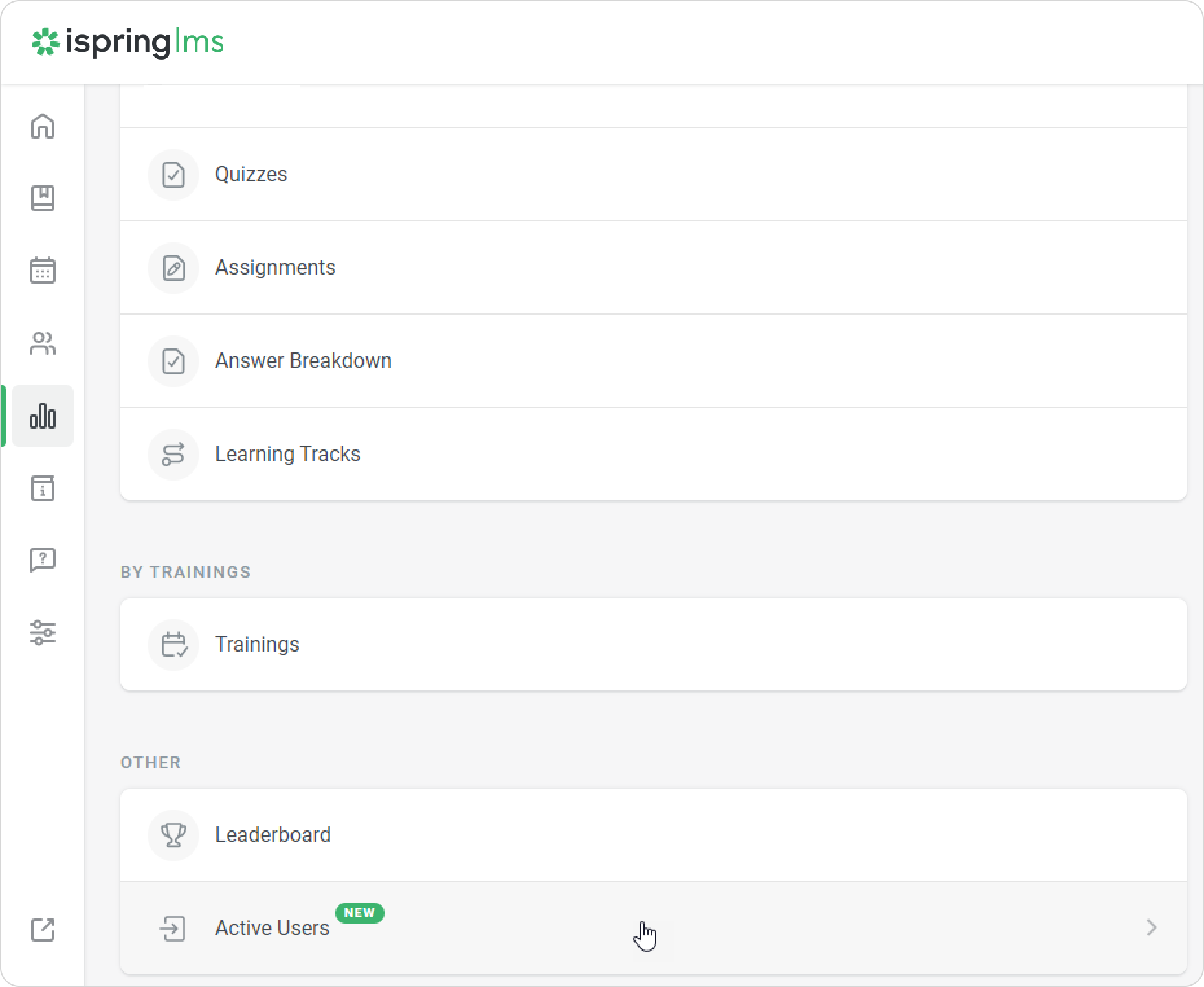Click the iSpring LMS logo
Screen dimensions: 1204x987
(128, 42)
